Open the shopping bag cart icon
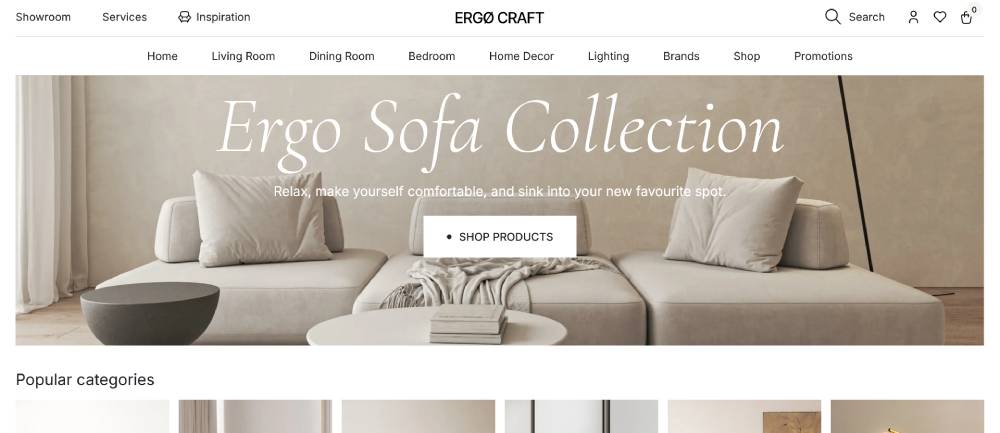This screenshot has width=1000, height=433. click(966, 17)
